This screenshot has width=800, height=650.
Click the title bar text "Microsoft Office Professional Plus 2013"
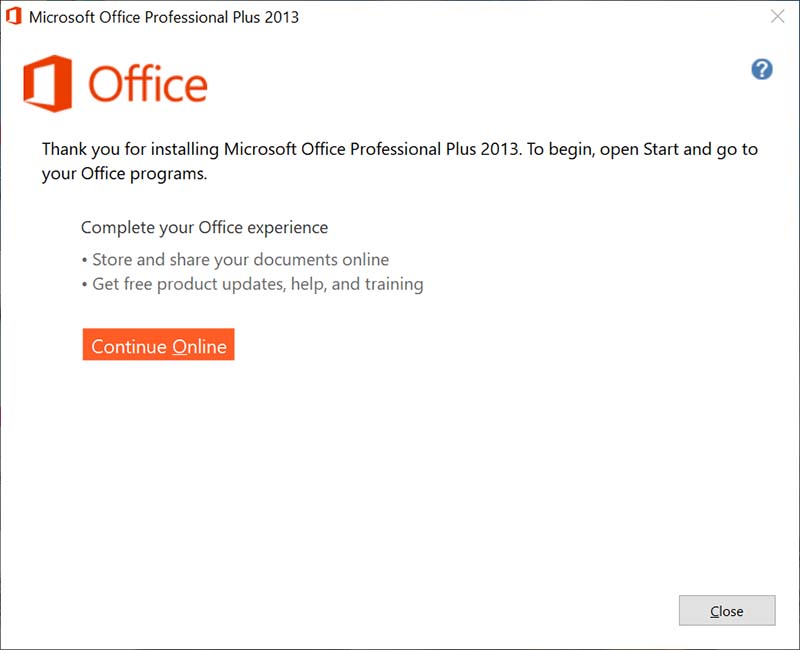coord(164,17)
